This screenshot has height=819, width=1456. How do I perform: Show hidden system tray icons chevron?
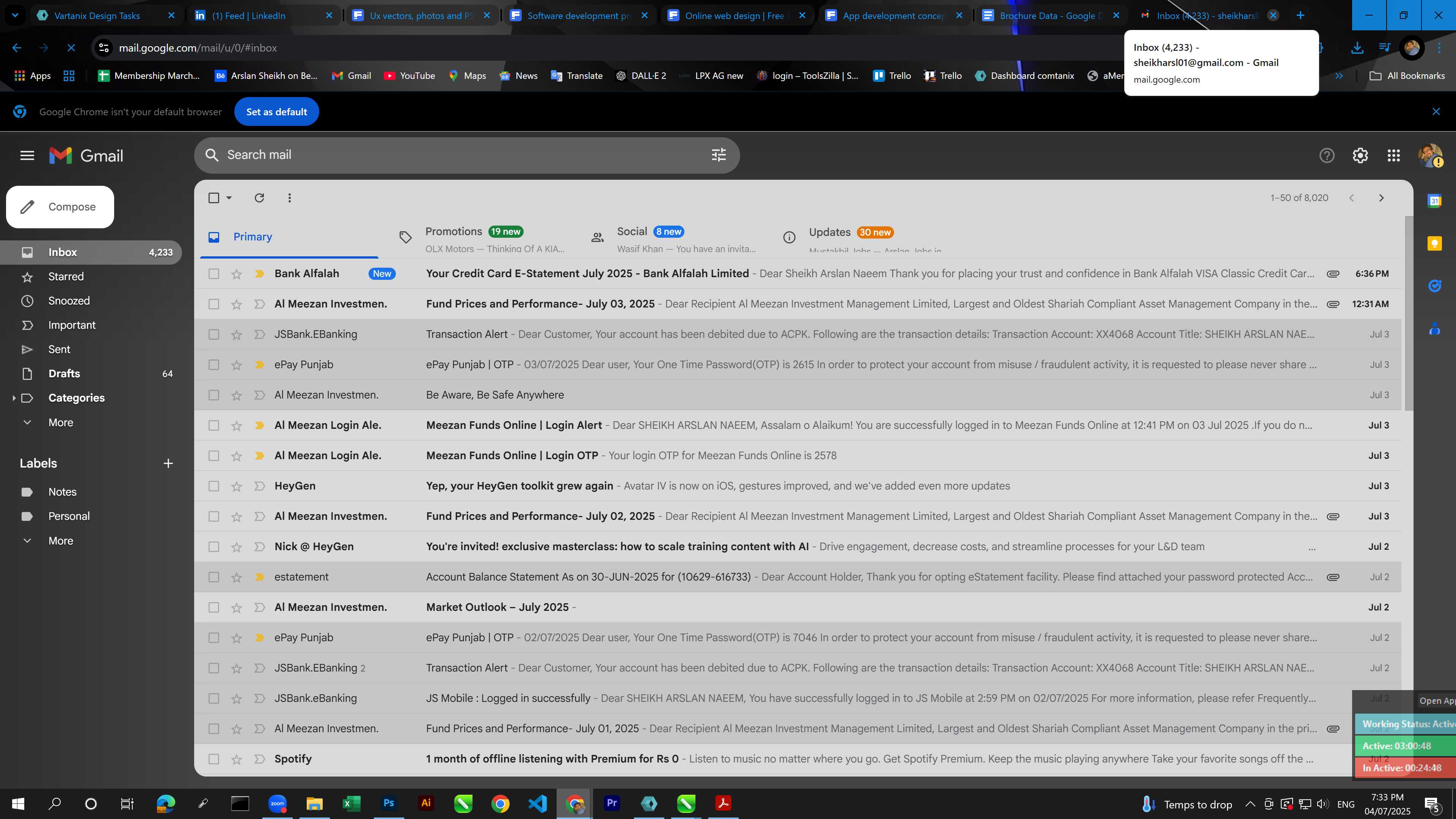click(x=1250, y=804)
